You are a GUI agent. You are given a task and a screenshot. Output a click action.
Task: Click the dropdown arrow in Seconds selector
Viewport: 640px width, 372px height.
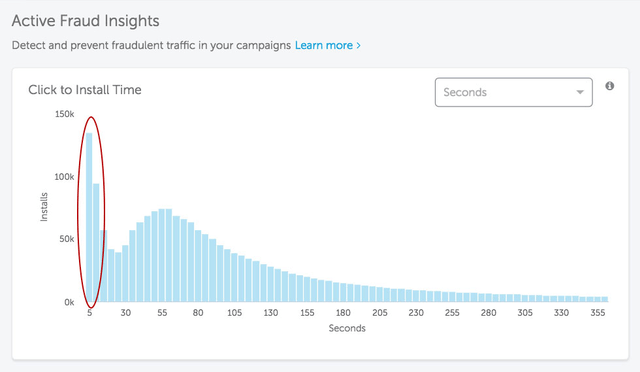[x=580, y=92]
